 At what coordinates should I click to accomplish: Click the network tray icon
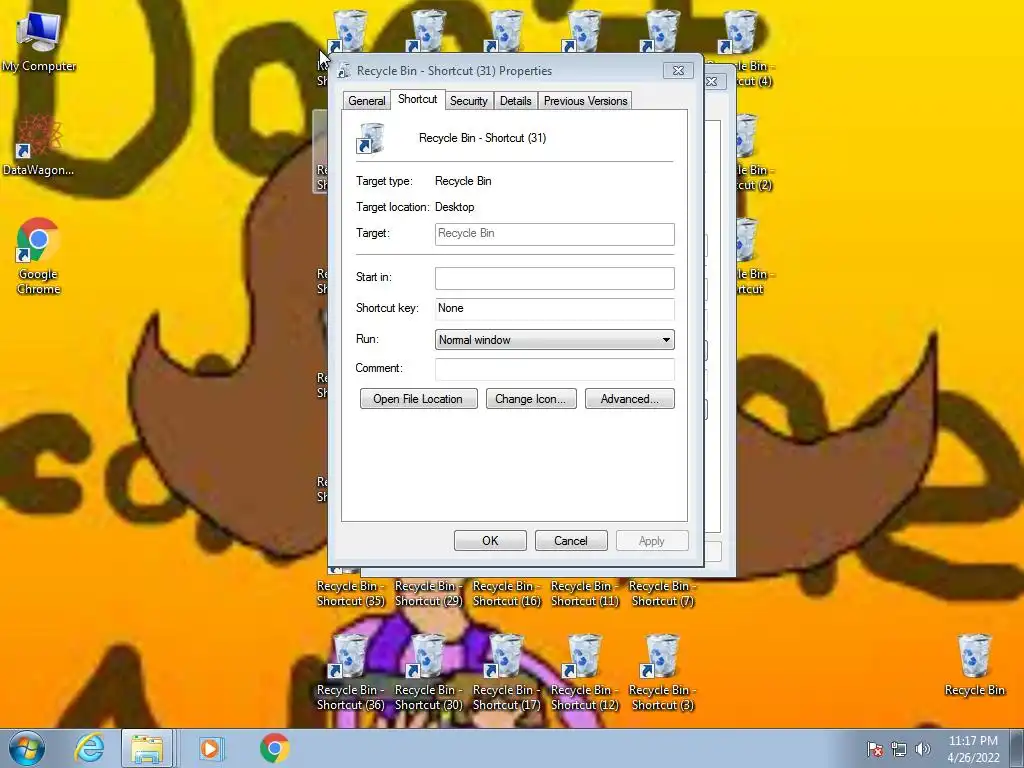coord(899,749)
